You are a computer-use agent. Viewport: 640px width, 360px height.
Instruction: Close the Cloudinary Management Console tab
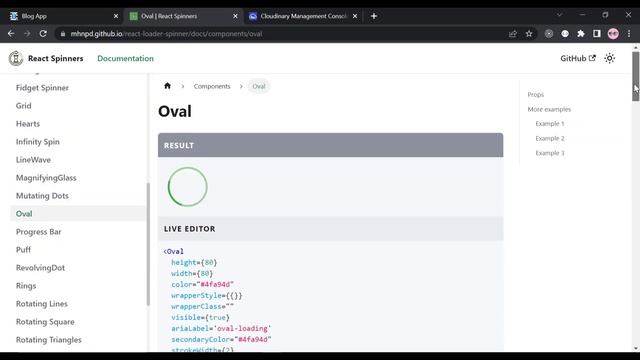pyautogui.click(x=355, y=16)
